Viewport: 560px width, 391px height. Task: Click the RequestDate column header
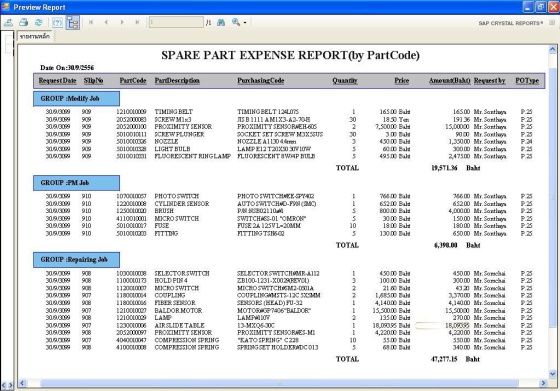(58, 81)
